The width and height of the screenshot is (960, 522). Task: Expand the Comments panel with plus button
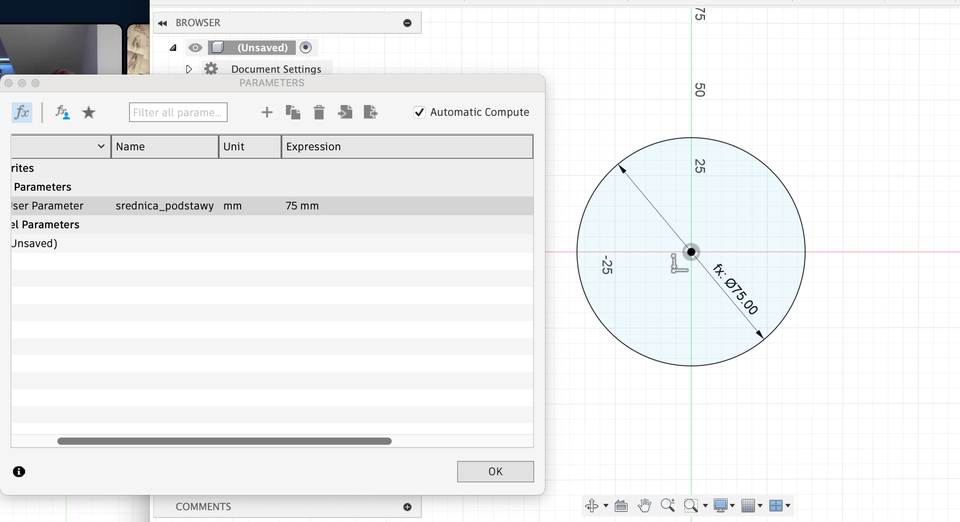point(407,507)
